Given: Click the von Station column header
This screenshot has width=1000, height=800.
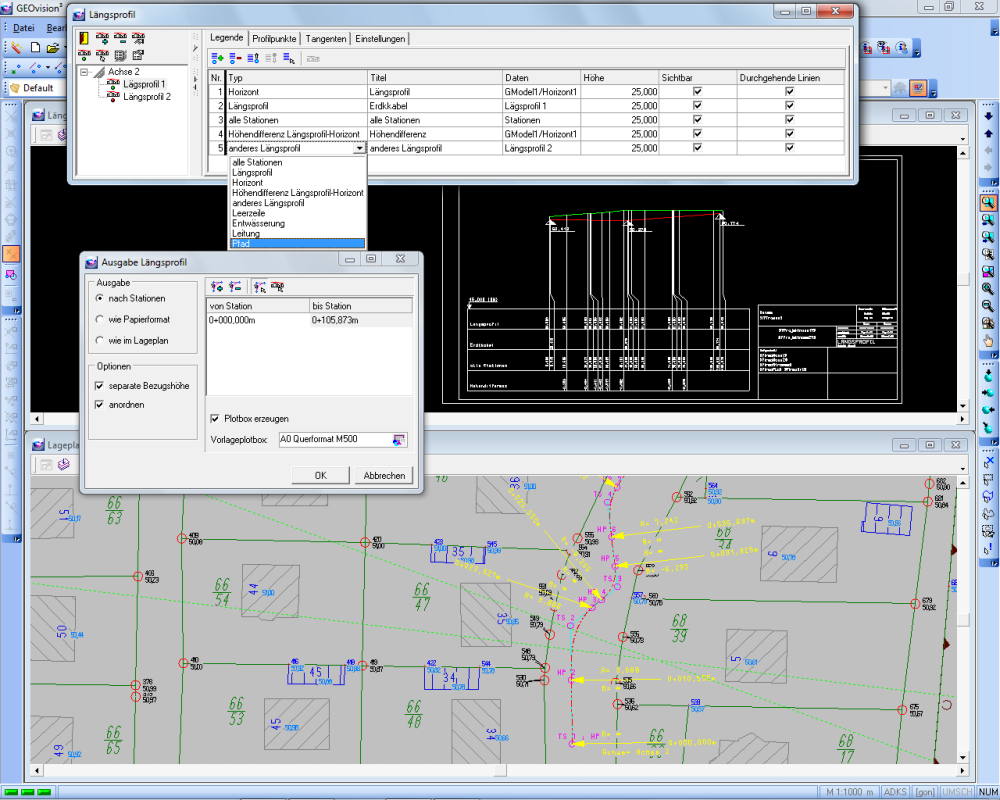Looking at the screenshot, I should 258,306.
